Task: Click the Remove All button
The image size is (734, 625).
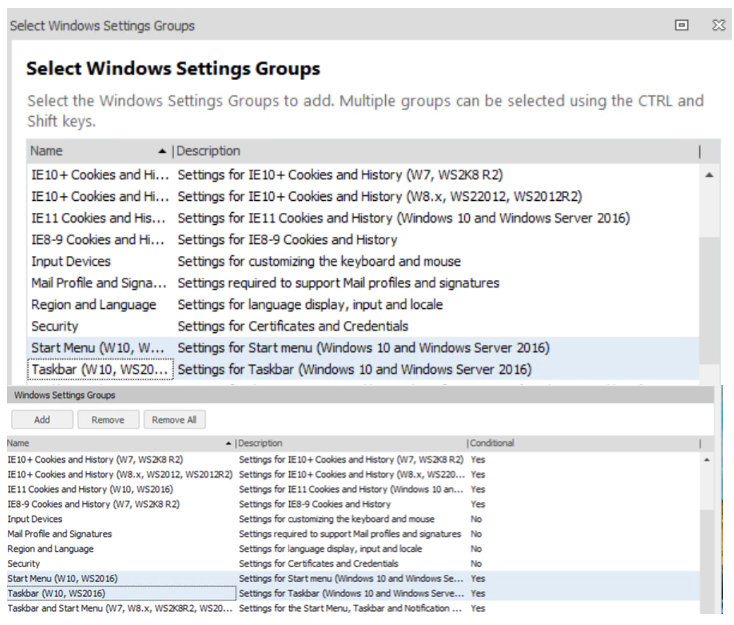Action: (x=174, y=419)
